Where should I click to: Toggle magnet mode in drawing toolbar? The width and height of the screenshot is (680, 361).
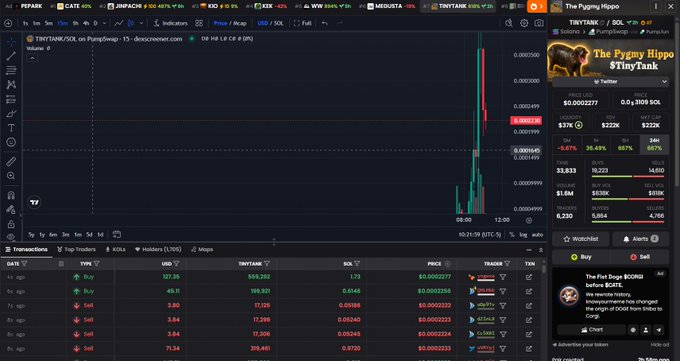pos(11,195)
